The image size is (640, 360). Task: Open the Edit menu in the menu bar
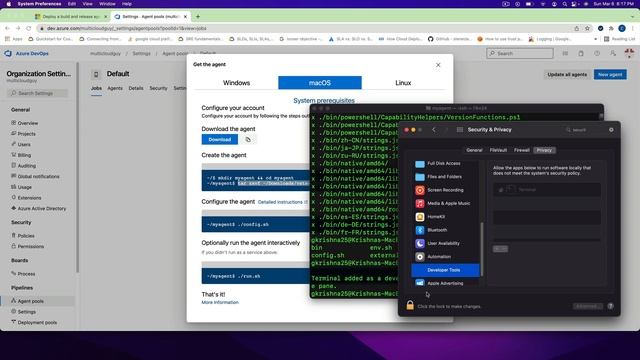pos(72,4)
